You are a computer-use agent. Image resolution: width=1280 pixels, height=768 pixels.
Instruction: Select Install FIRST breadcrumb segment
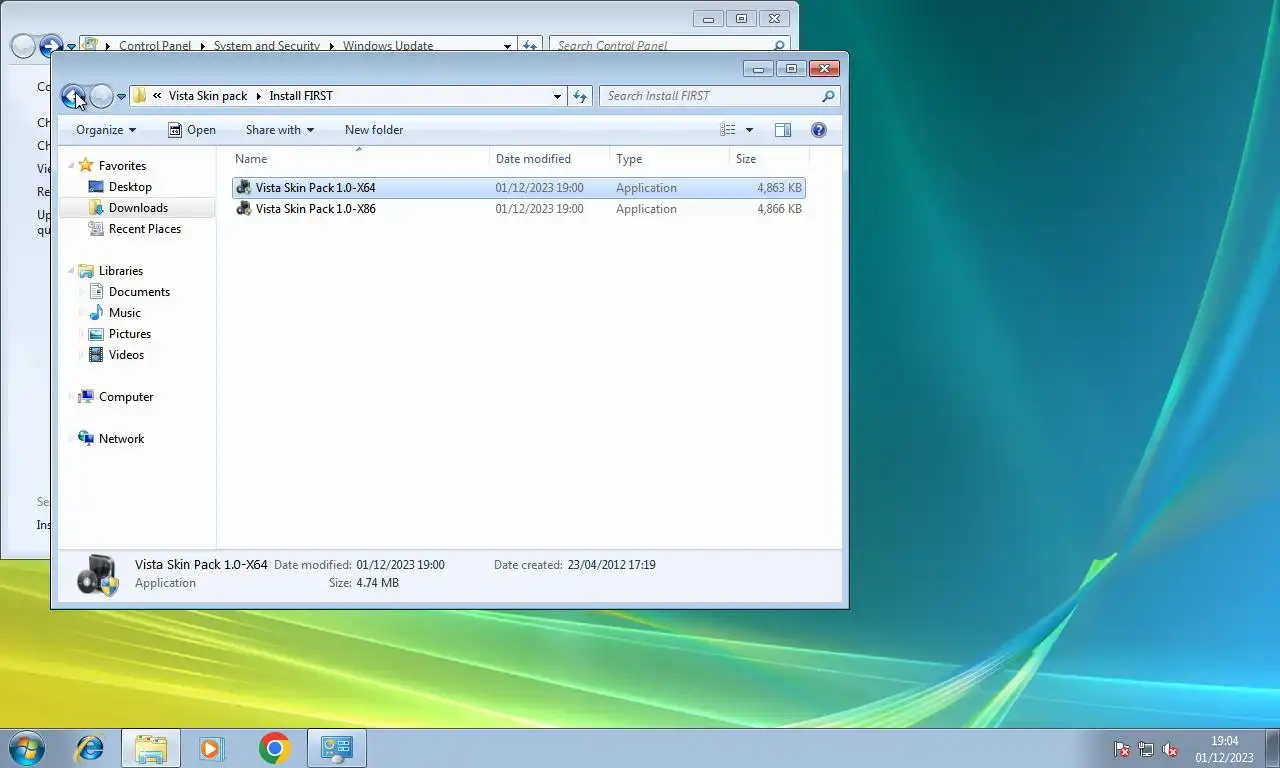pos(301,96)
